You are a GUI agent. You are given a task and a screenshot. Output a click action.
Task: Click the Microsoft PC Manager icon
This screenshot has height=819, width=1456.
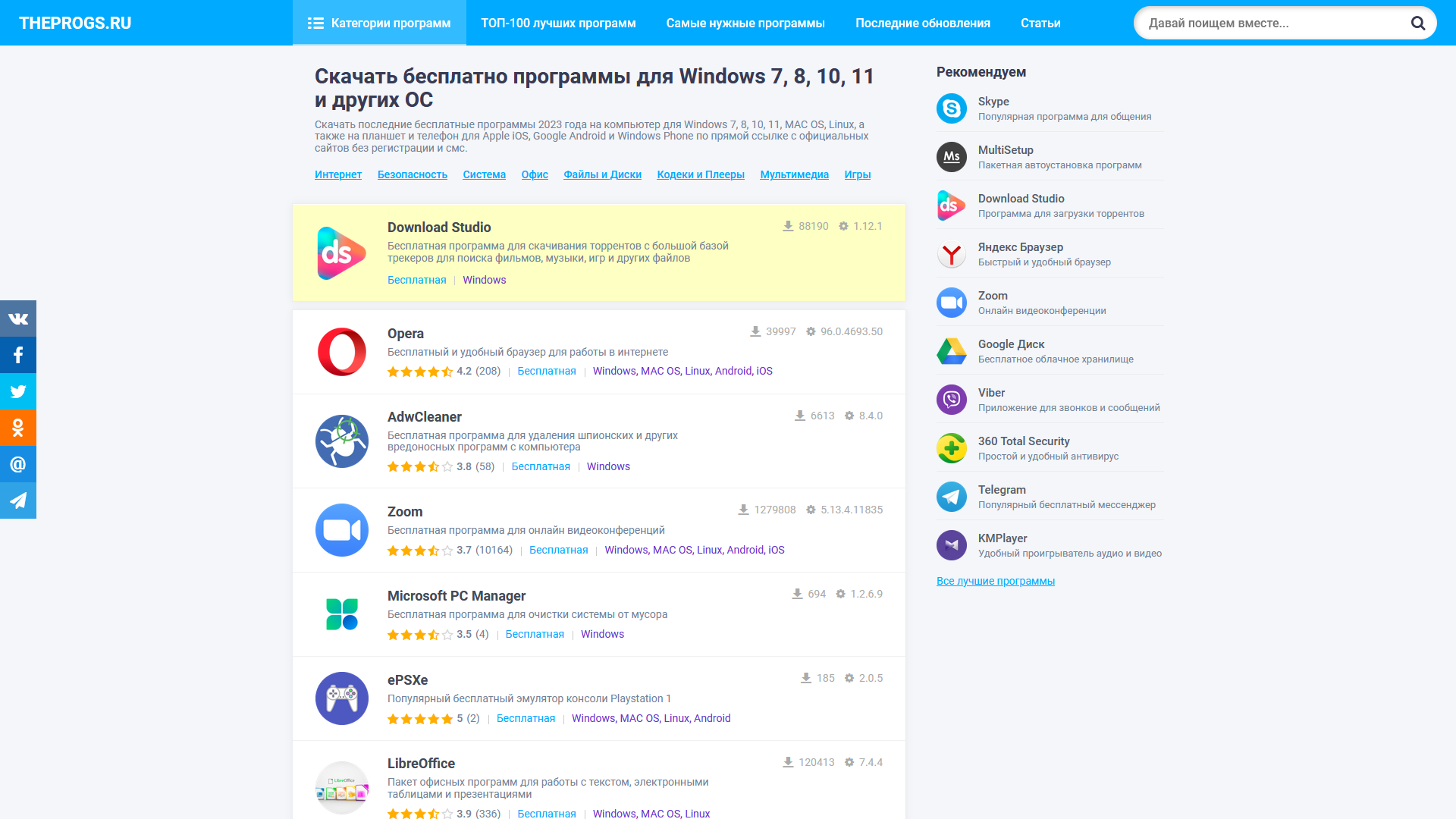(x=342, y=614)
